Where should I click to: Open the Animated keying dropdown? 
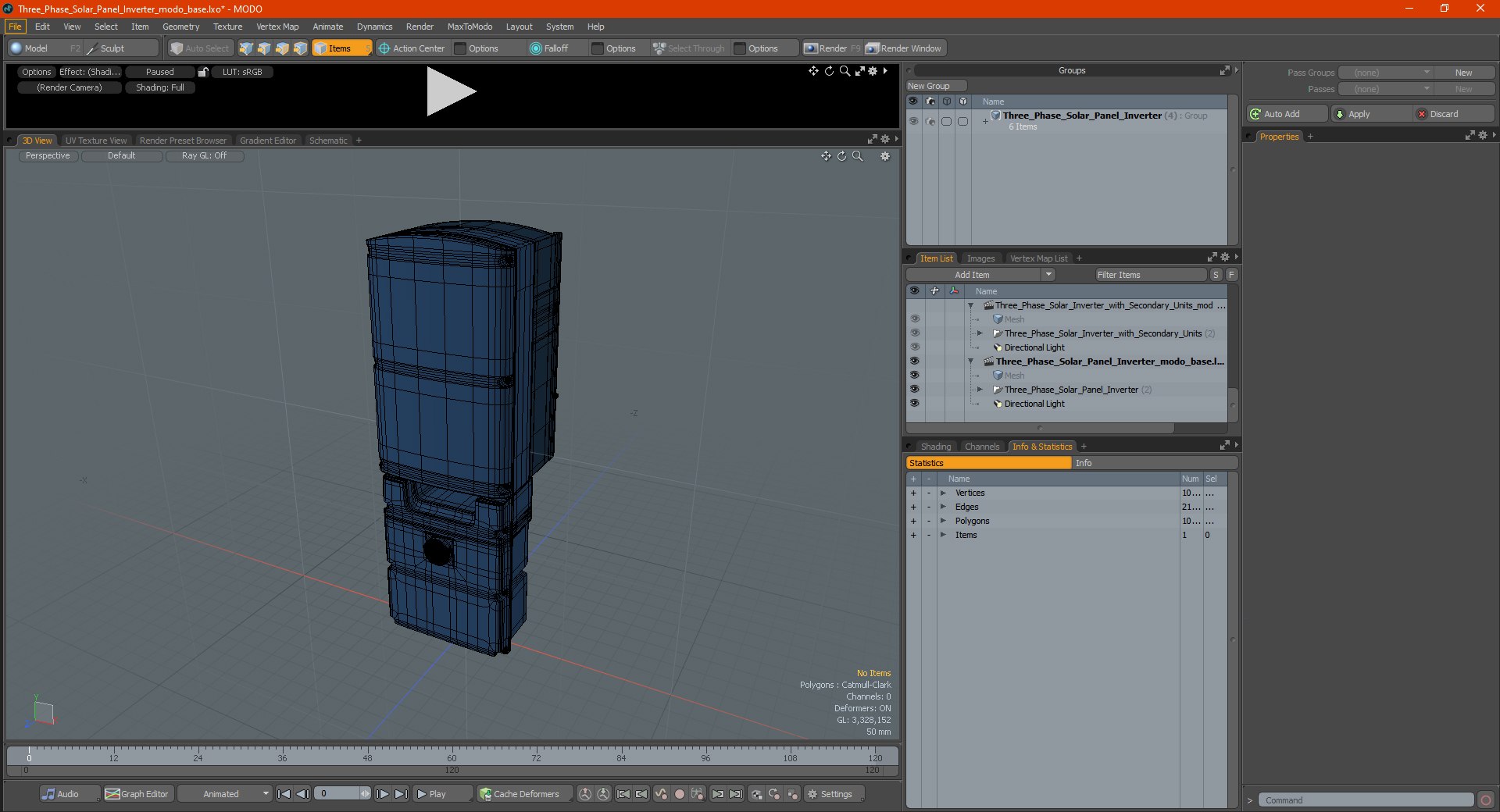pos(224,794)
